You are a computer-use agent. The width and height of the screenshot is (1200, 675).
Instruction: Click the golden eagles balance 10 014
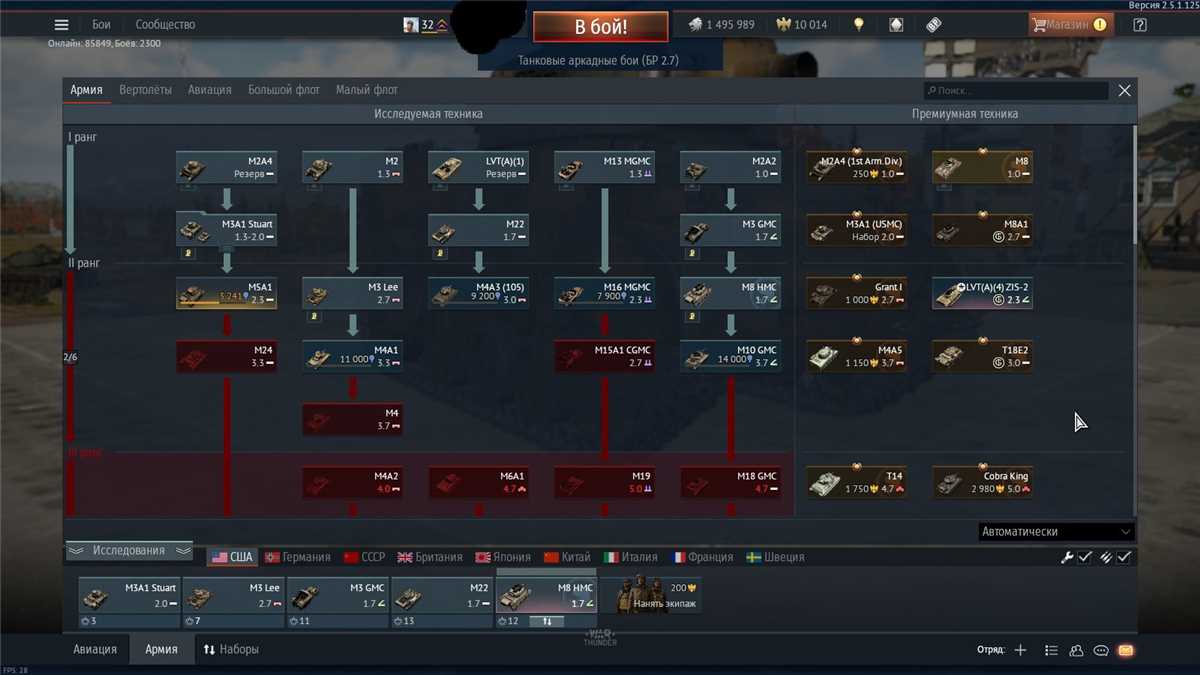click(801, 25)
